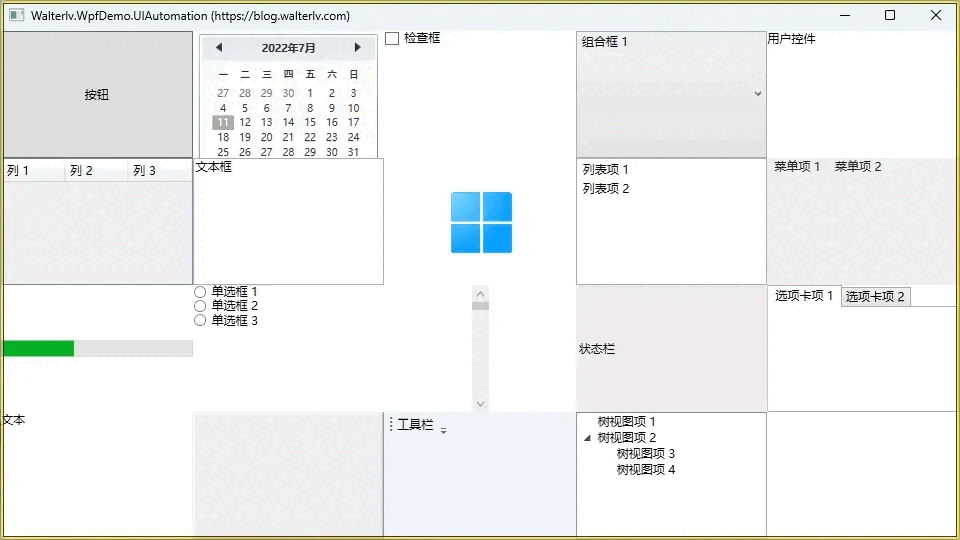Viewport: 960px width, 540px height.
Task: Click the scrollbar up arrow
Action: (x=481, y=293)
